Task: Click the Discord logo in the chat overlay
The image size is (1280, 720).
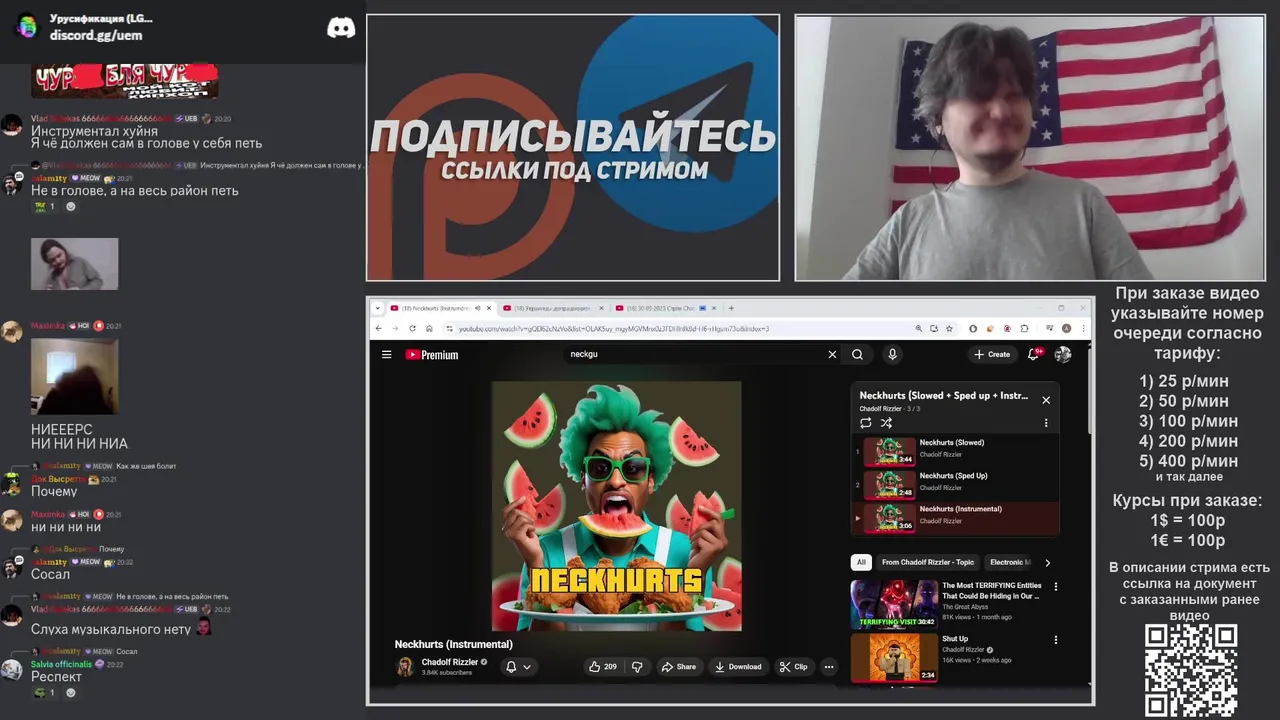Action: [341, 28]
